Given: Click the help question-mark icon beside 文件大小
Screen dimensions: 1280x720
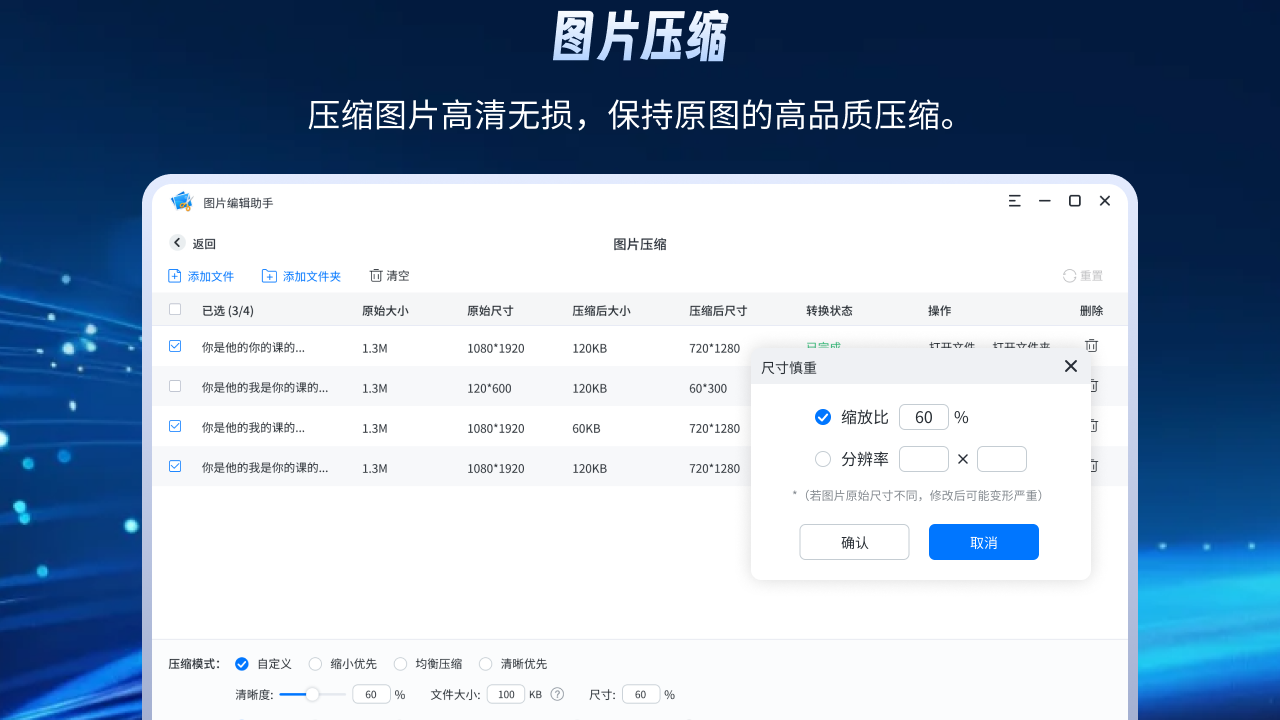Looking at the screenshot, I should 557,694.
